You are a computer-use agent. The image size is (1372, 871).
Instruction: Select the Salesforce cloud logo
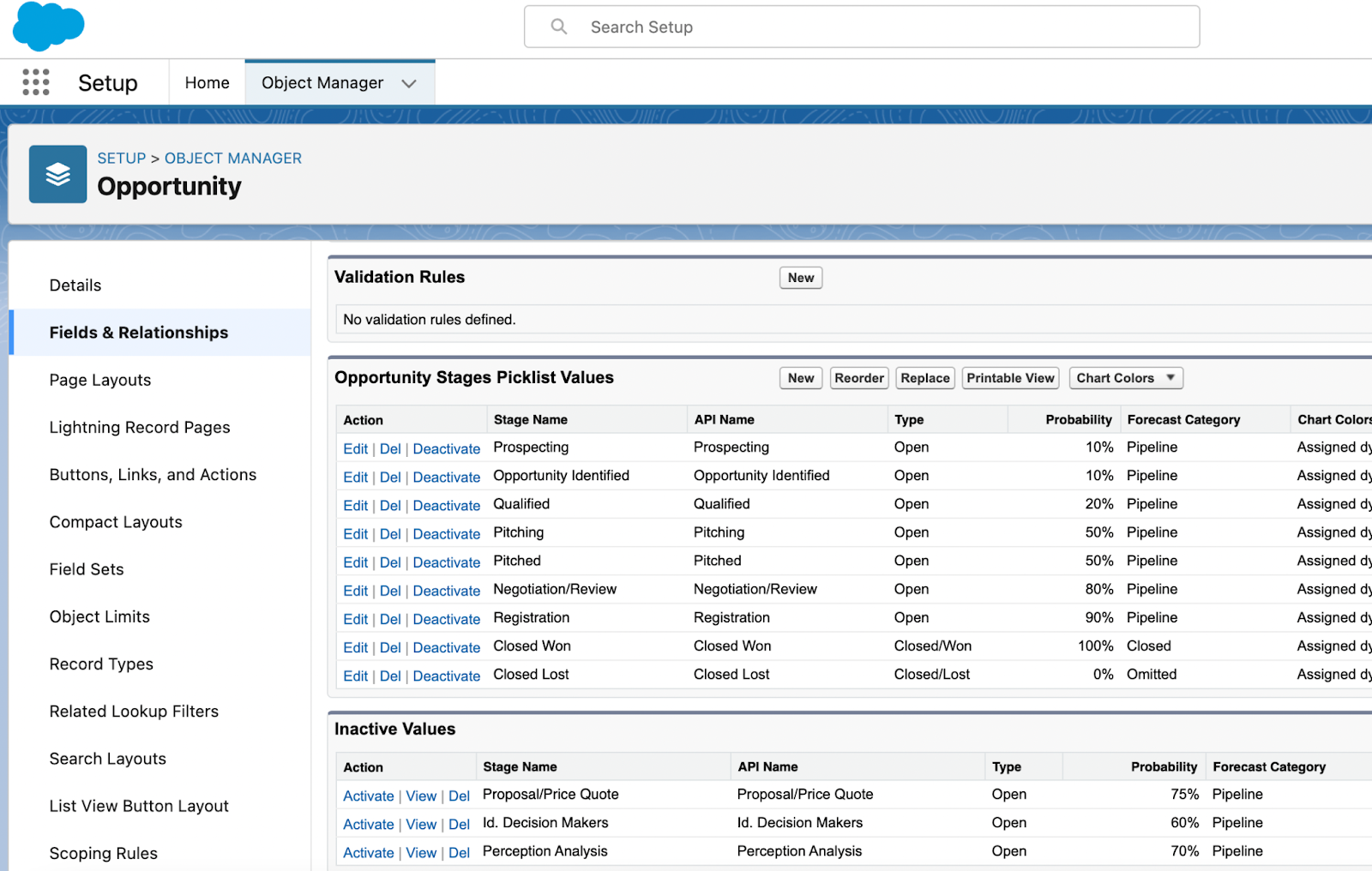[47, 26]
